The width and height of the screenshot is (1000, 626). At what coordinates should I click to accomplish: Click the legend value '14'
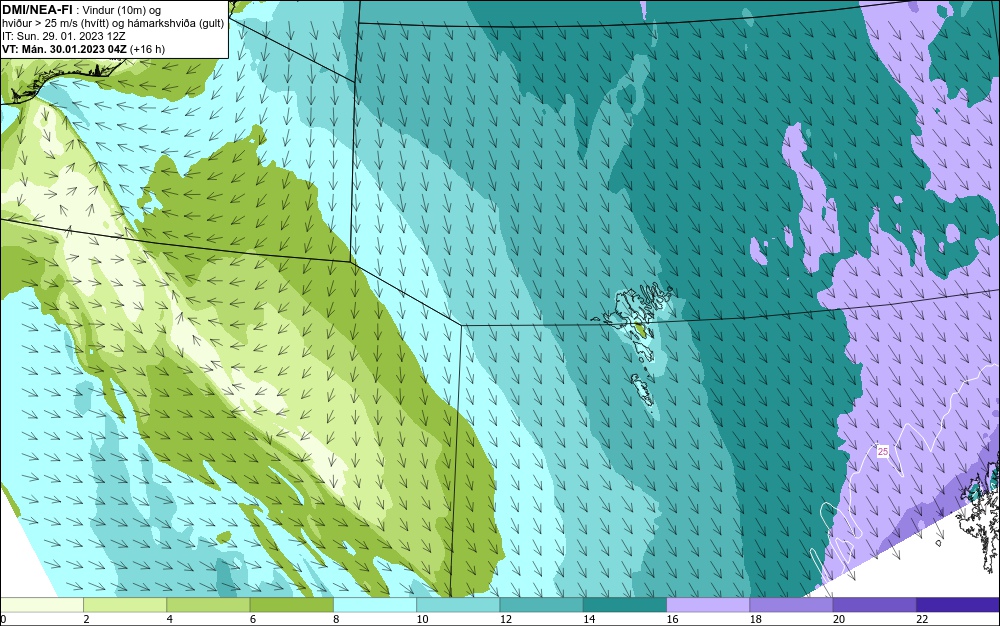pos(589,619)
